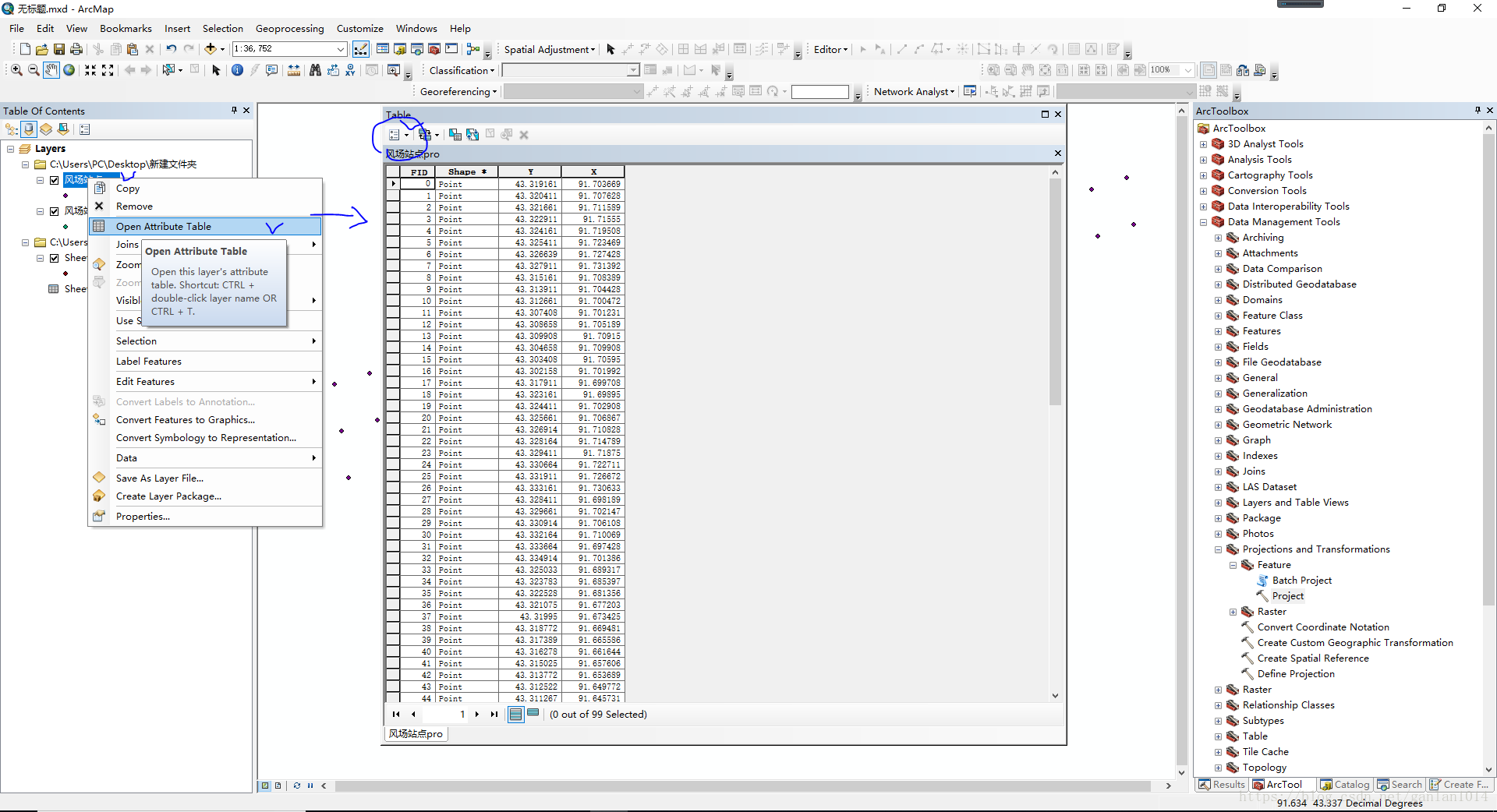Toggle the Sheet layer visibility checkbox
1497x812 pixels.
(54, 258)
